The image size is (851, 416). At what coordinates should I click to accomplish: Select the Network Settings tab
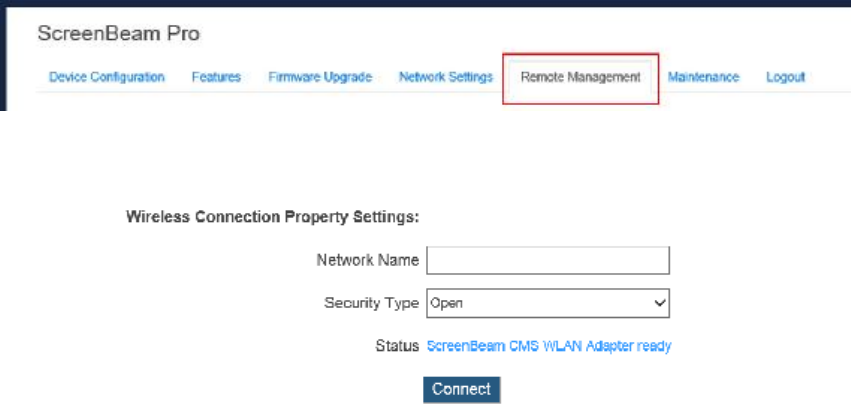click(446, 77)
